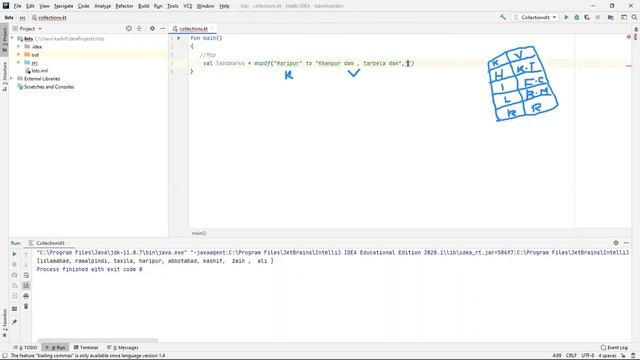
Task: Click the red error indicator at editor top-right
Action: coord(629,37)
